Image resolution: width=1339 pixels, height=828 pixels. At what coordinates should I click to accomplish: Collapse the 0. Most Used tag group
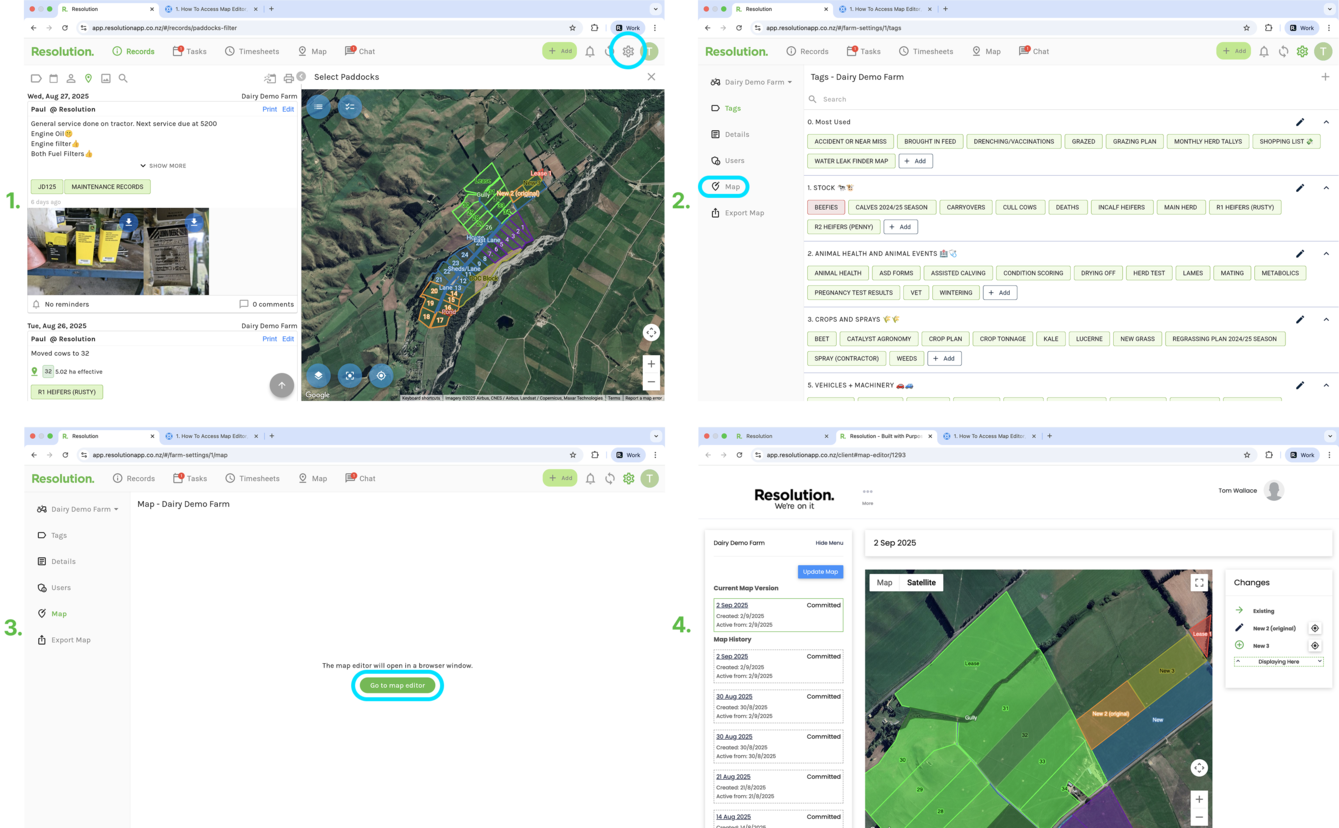coord(1326,122)
